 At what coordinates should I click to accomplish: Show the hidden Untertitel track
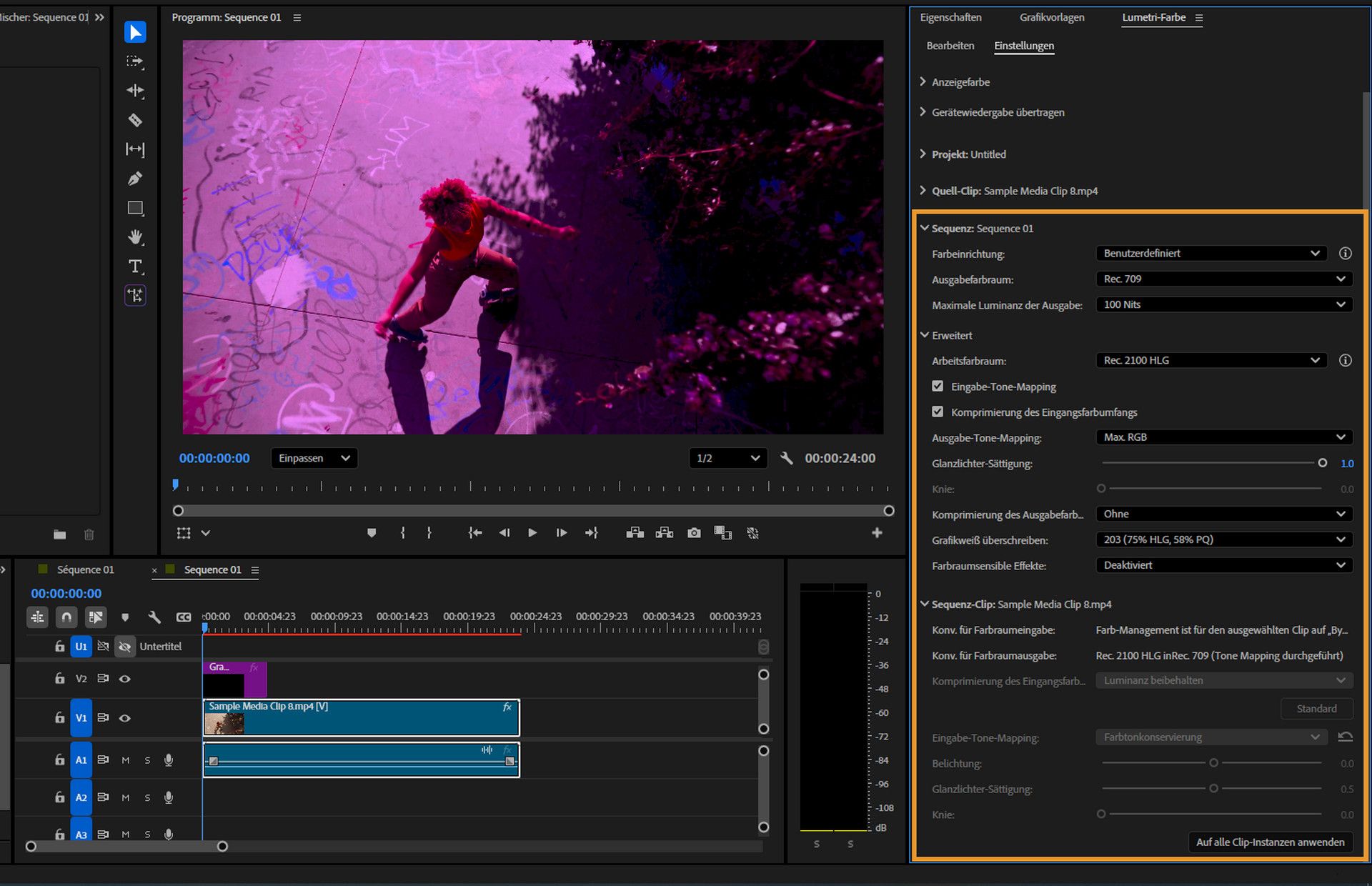125,646
